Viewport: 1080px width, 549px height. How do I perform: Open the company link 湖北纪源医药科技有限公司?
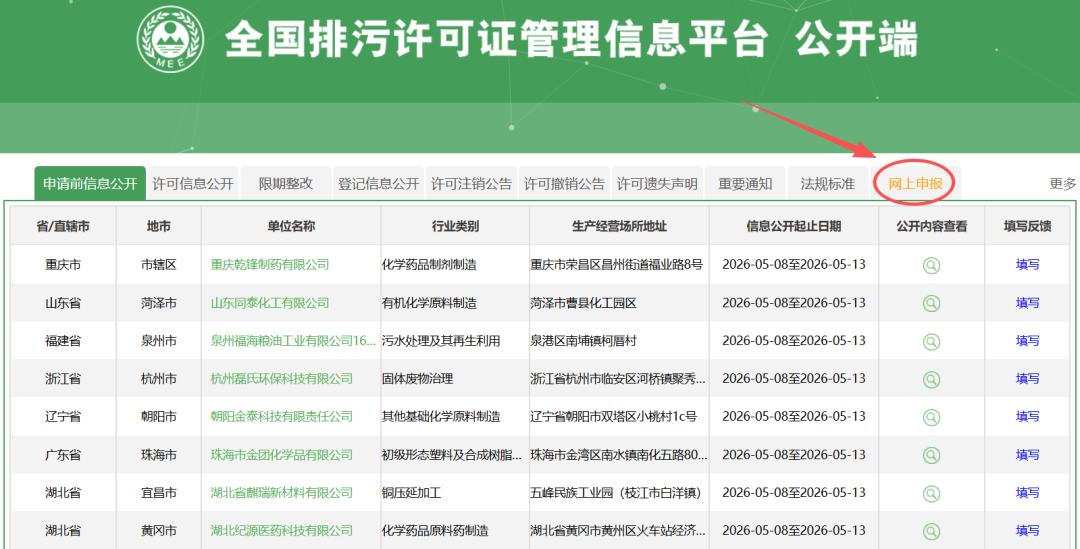pyautogui.click(x=282, y=530)
